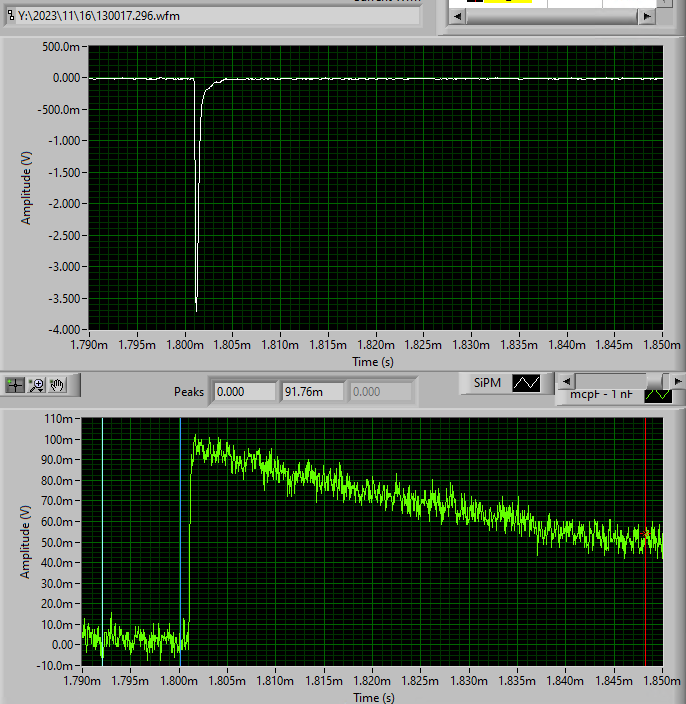Click lower graph X-axis tick 1.825m
Image resolution: width=686 pixels, height=704 pixels.
420,681
